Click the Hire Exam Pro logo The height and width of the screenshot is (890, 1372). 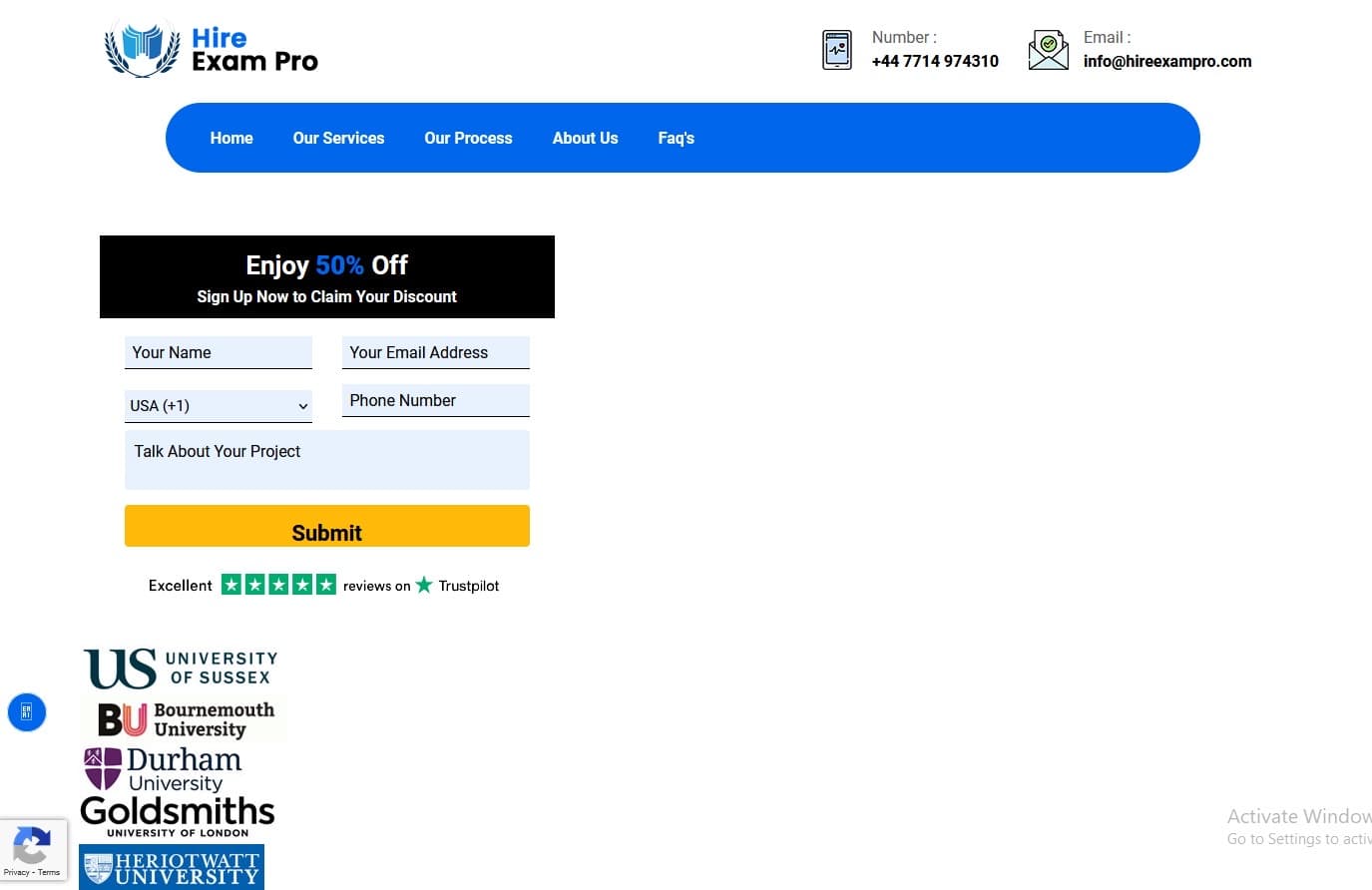coord(210,48)
